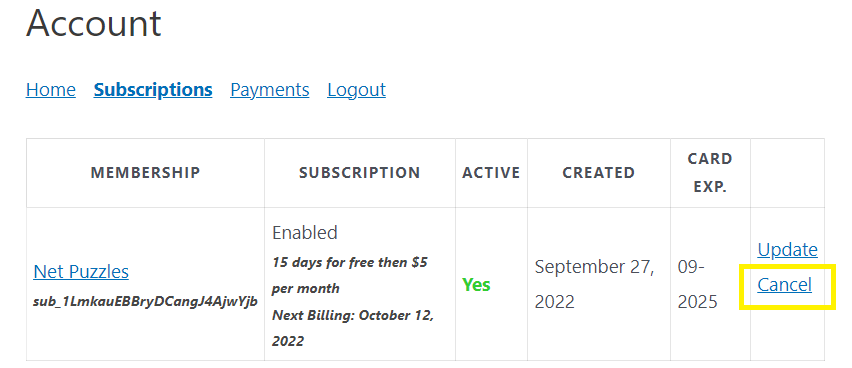This screenshot has height=368, width=852.
Task: Click the green Yes active status
Action: coord(477,285)
